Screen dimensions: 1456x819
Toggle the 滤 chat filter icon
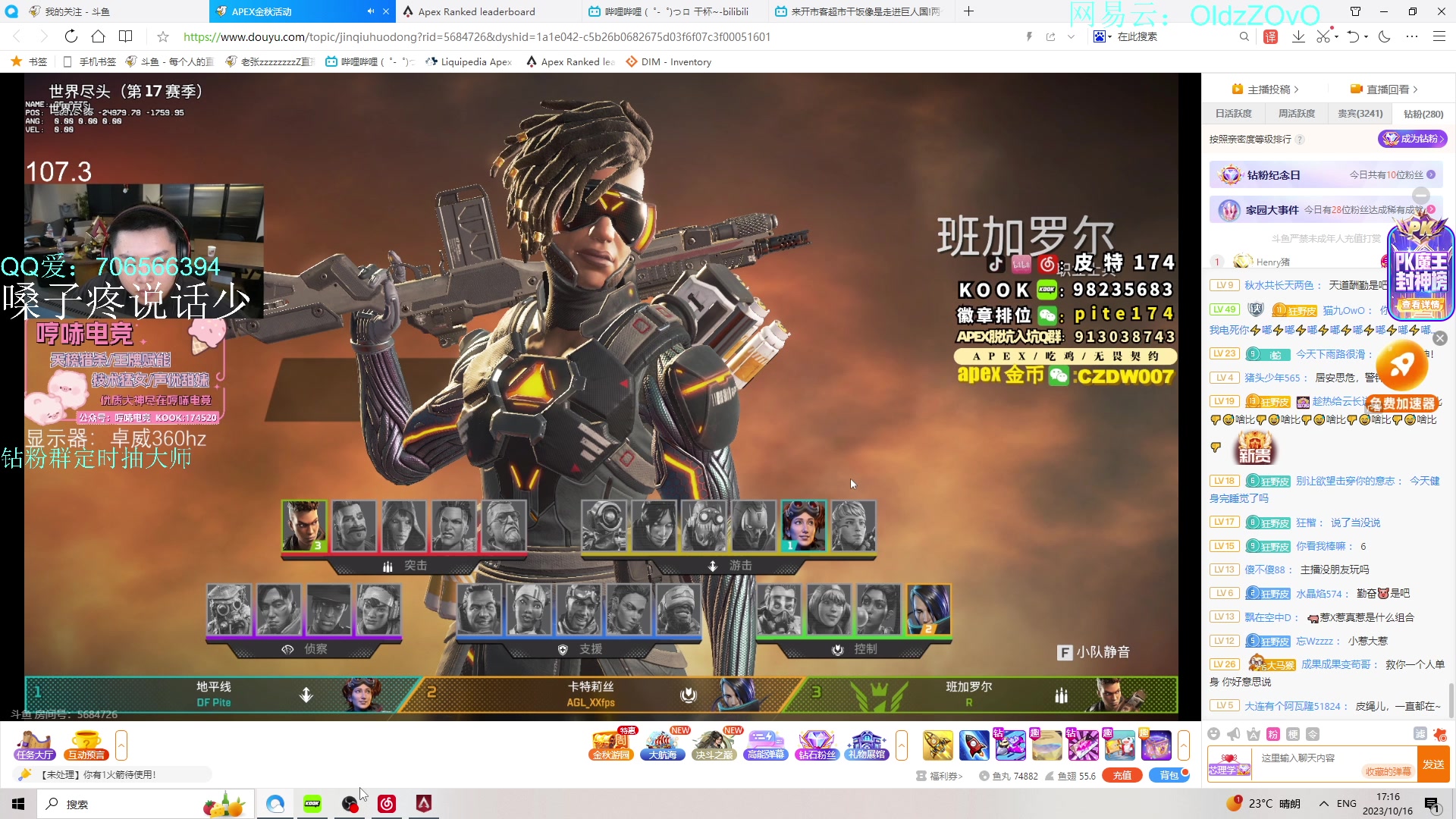click(x=1420, y=734)
